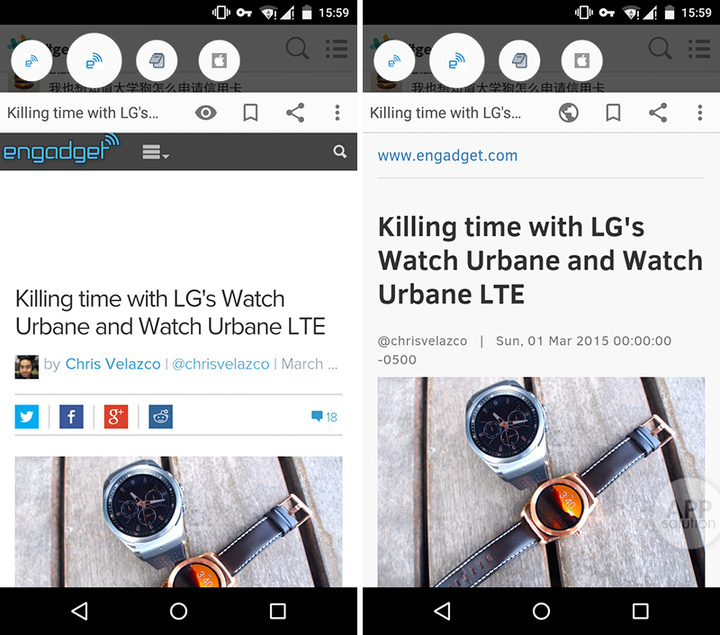Share the article on Reddit
Image resolution: width=720 pixels, height=635 pixels.
pyautogui.click(x=160, y=416)
